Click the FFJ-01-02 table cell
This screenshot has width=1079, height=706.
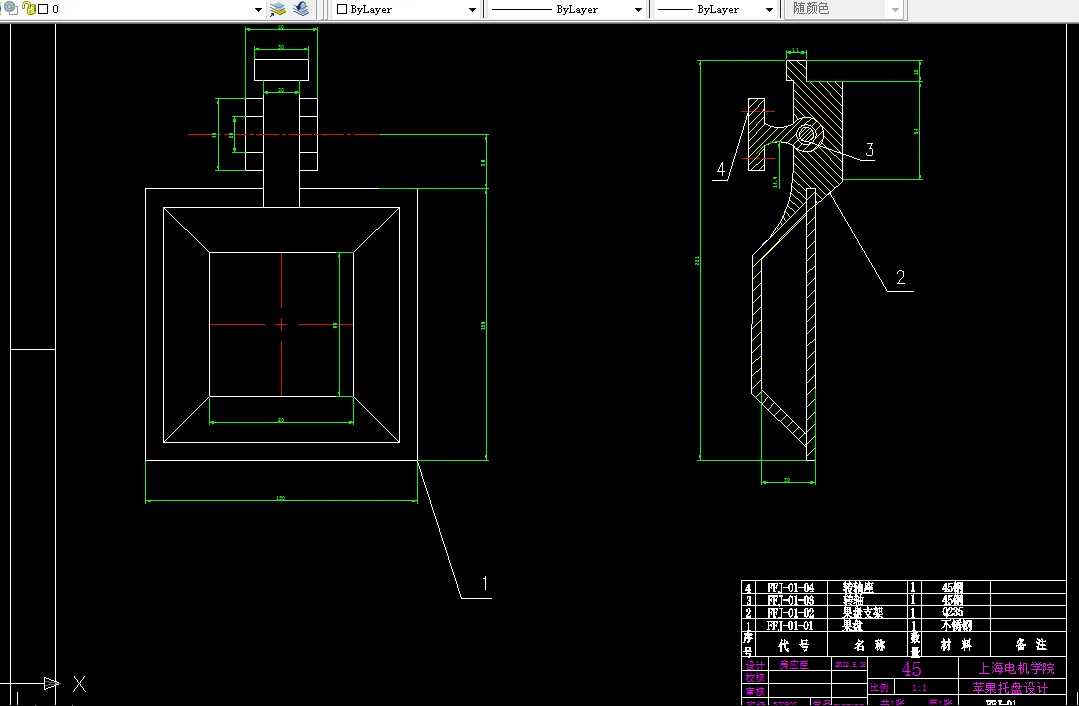(x=790, y=612)
